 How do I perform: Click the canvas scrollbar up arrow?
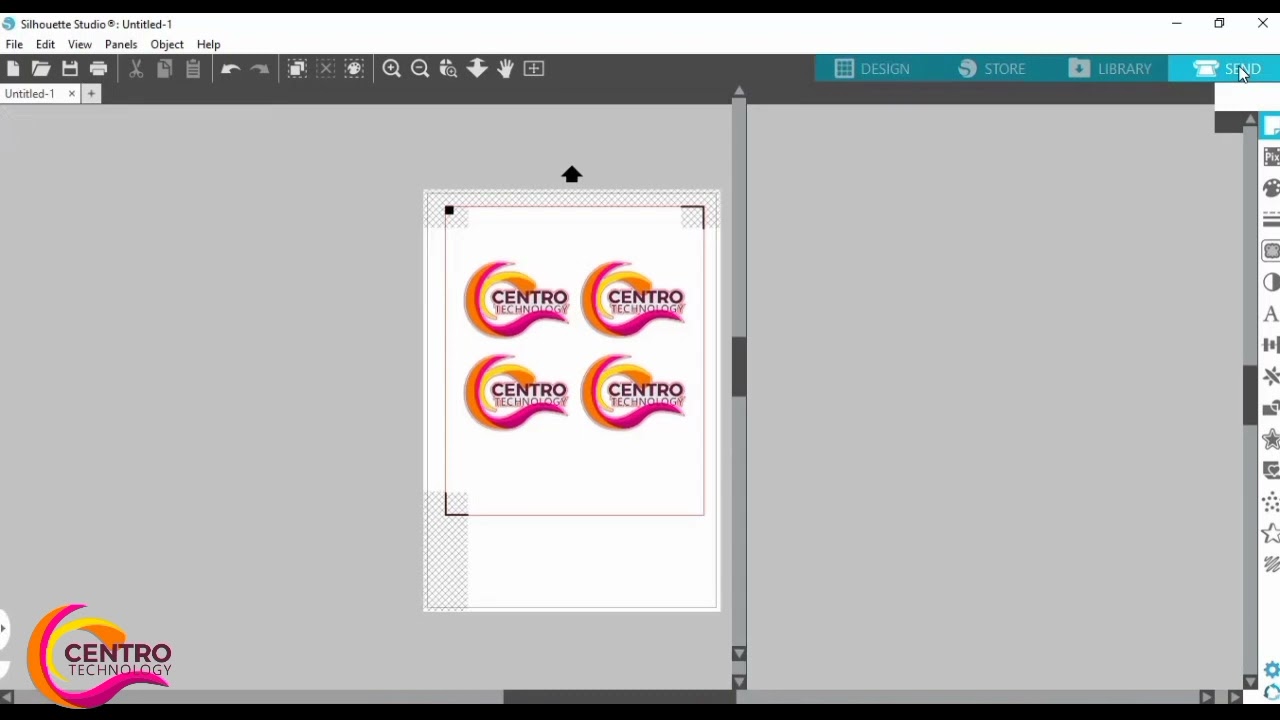coord(739,91)
